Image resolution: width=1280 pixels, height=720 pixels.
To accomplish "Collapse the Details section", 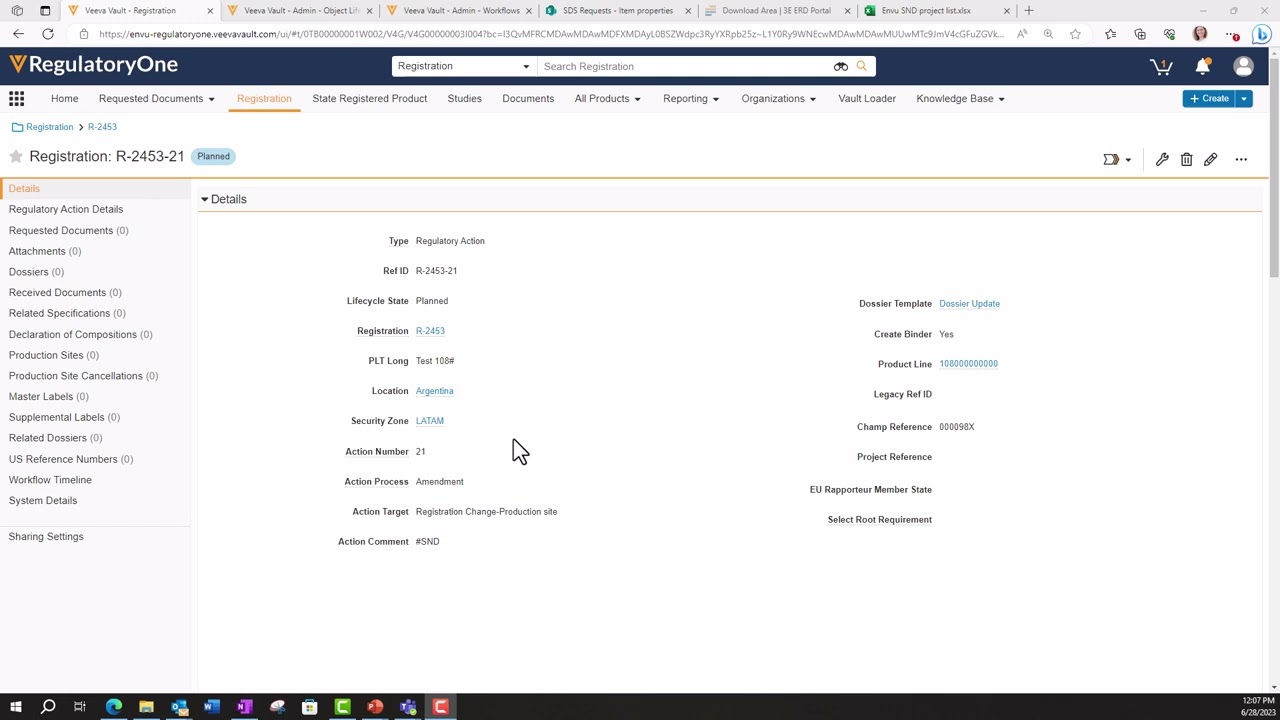I will coord(204,200).
